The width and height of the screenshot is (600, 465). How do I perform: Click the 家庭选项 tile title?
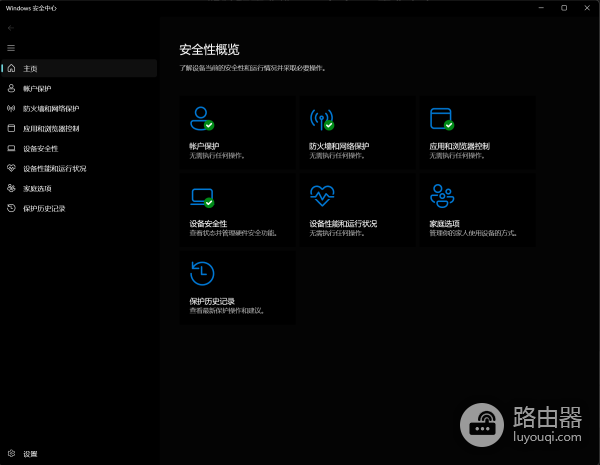(444, 224)
